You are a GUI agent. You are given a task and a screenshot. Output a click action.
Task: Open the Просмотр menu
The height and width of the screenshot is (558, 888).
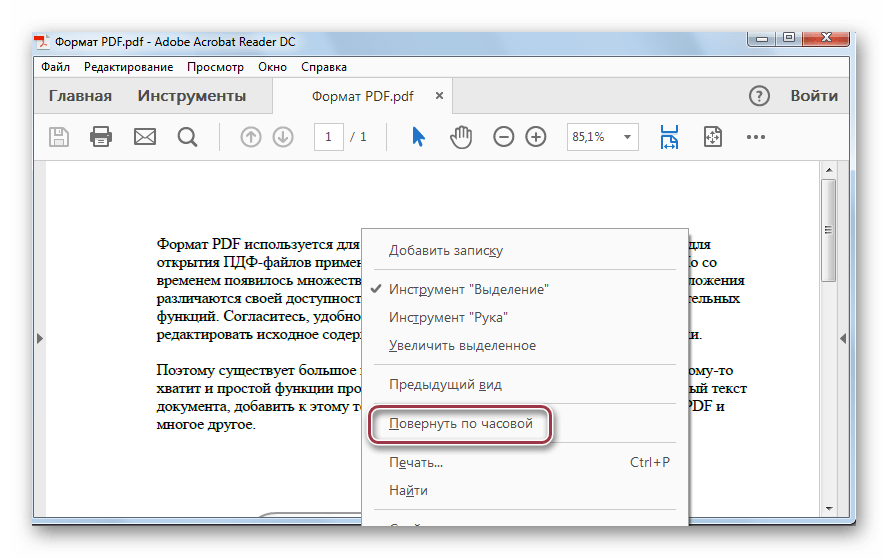pyautogui.click(x=215, y=67)
